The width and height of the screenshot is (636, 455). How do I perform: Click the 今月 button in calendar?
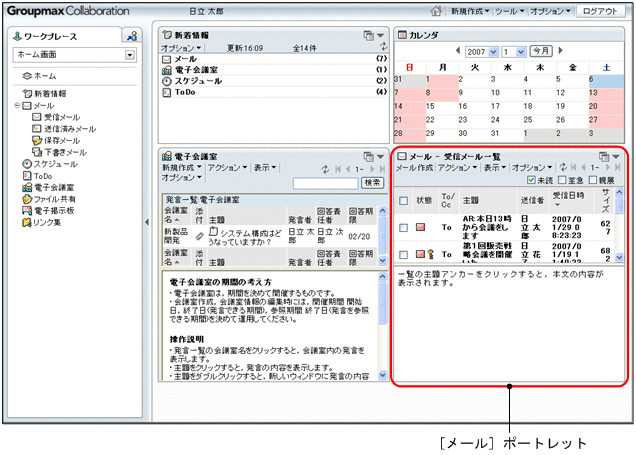(x=541, y=51)
